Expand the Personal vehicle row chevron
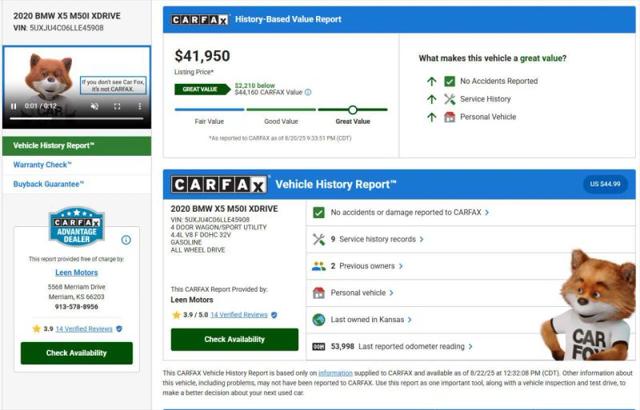The image size is (640, 410). point(391,293)
